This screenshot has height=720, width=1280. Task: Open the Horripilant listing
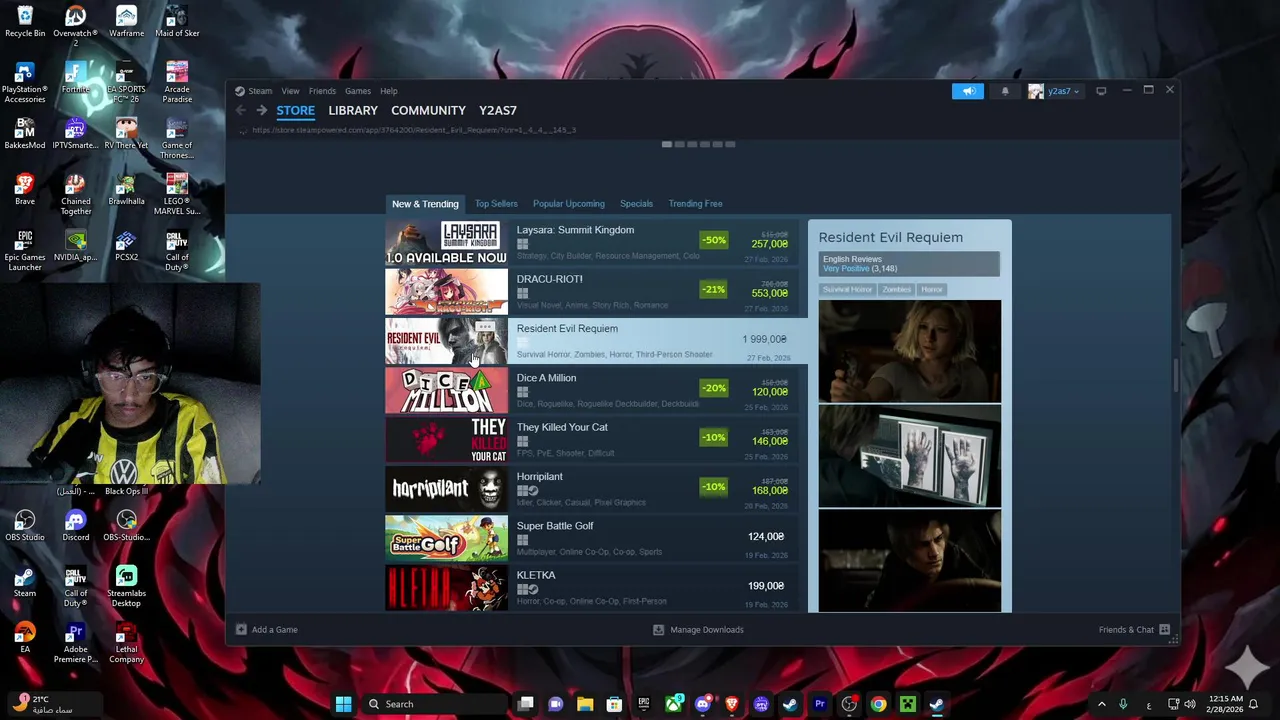tap(592, 490)
